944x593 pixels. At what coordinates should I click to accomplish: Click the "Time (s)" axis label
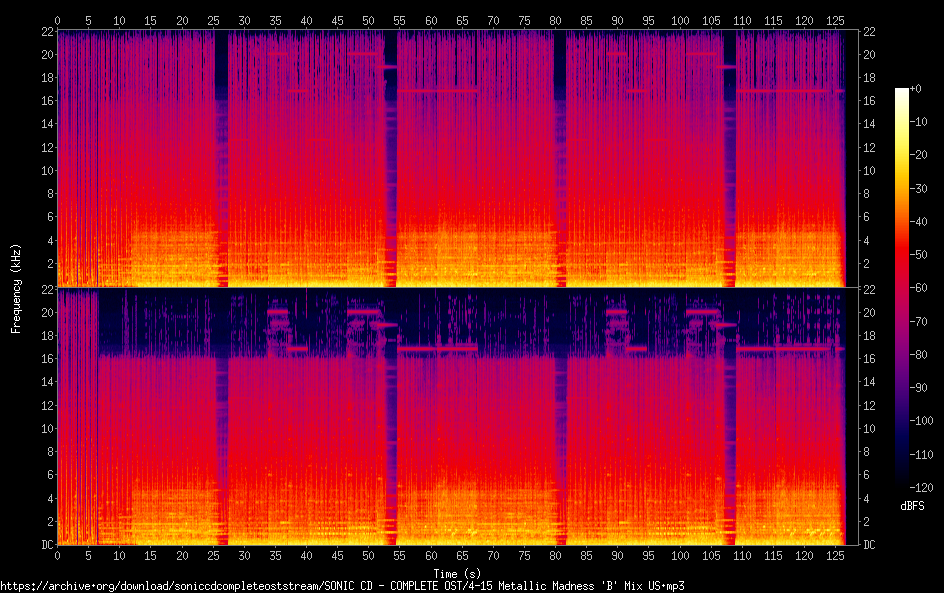pos(451,573)
